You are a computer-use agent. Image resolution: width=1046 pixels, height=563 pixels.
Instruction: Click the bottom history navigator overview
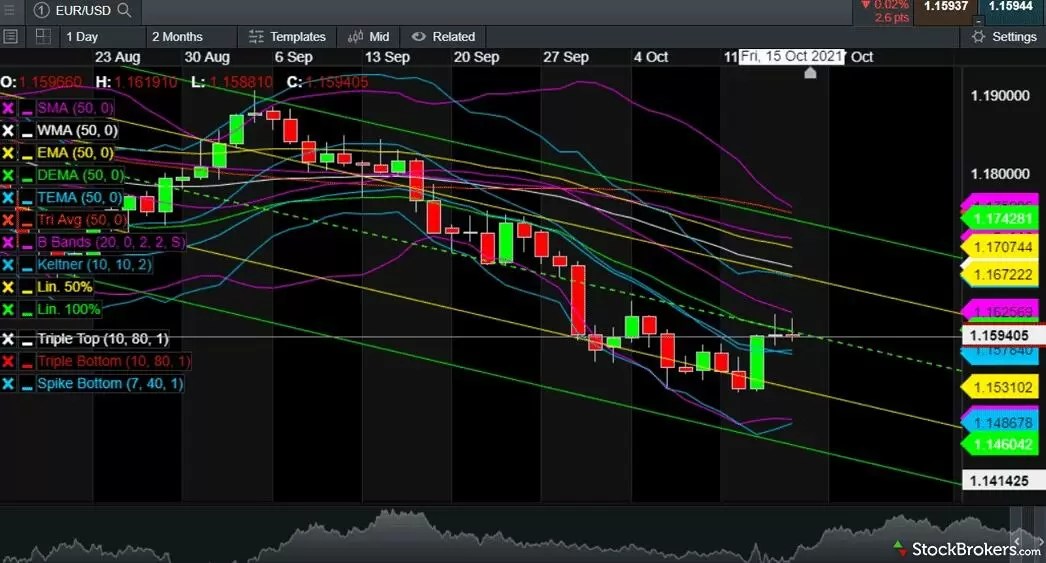point(523,535)
